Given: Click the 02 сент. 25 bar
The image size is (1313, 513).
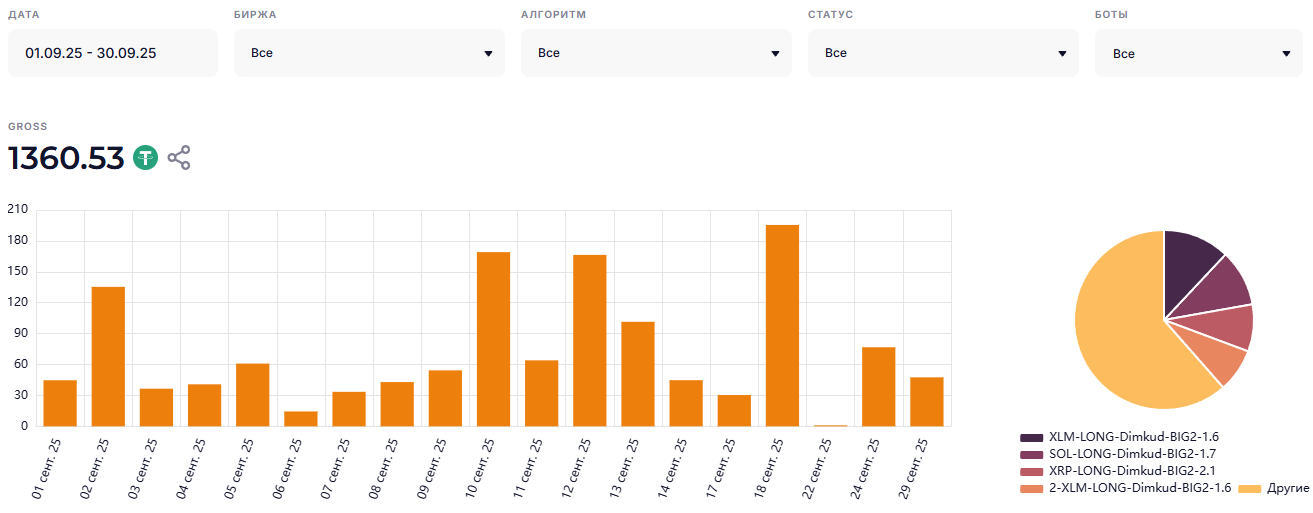Looking at the screenshot, I should (108, 357).
